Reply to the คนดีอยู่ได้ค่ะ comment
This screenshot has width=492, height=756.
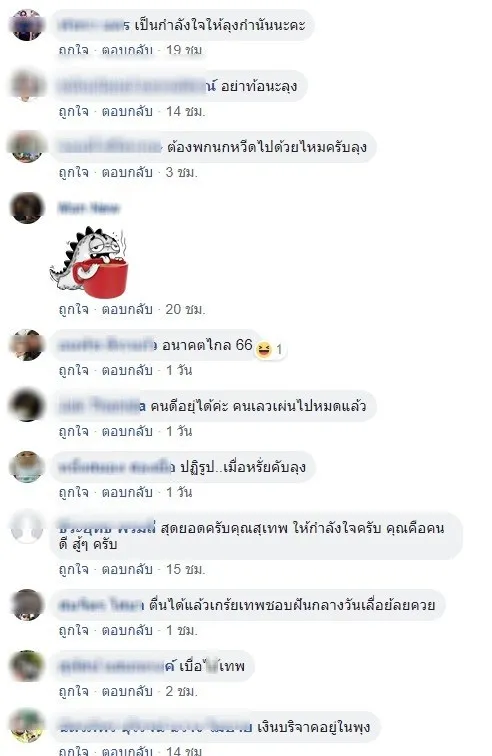(127, 431)
